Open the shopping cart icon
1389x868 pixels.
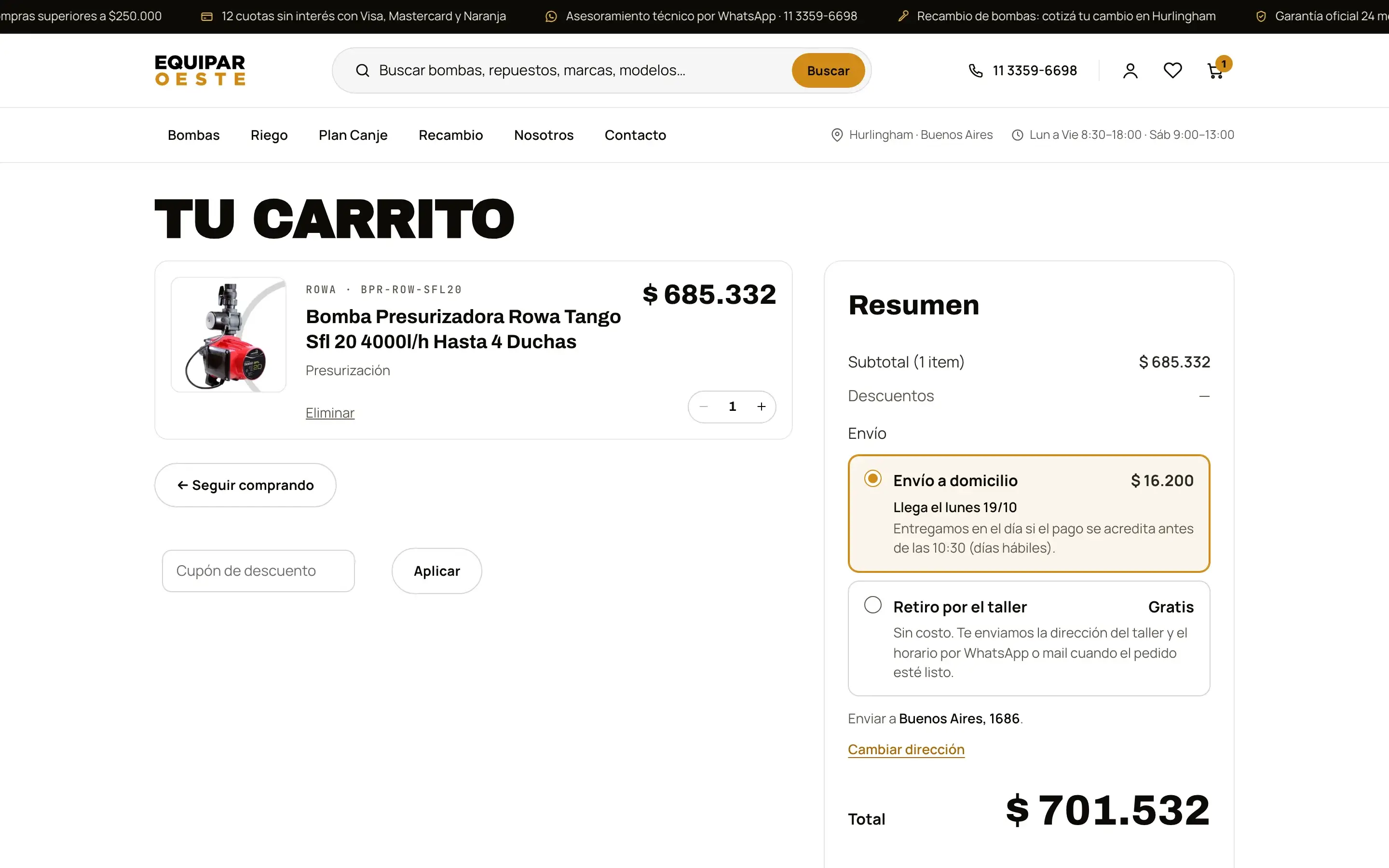(x=1214, y=72)
